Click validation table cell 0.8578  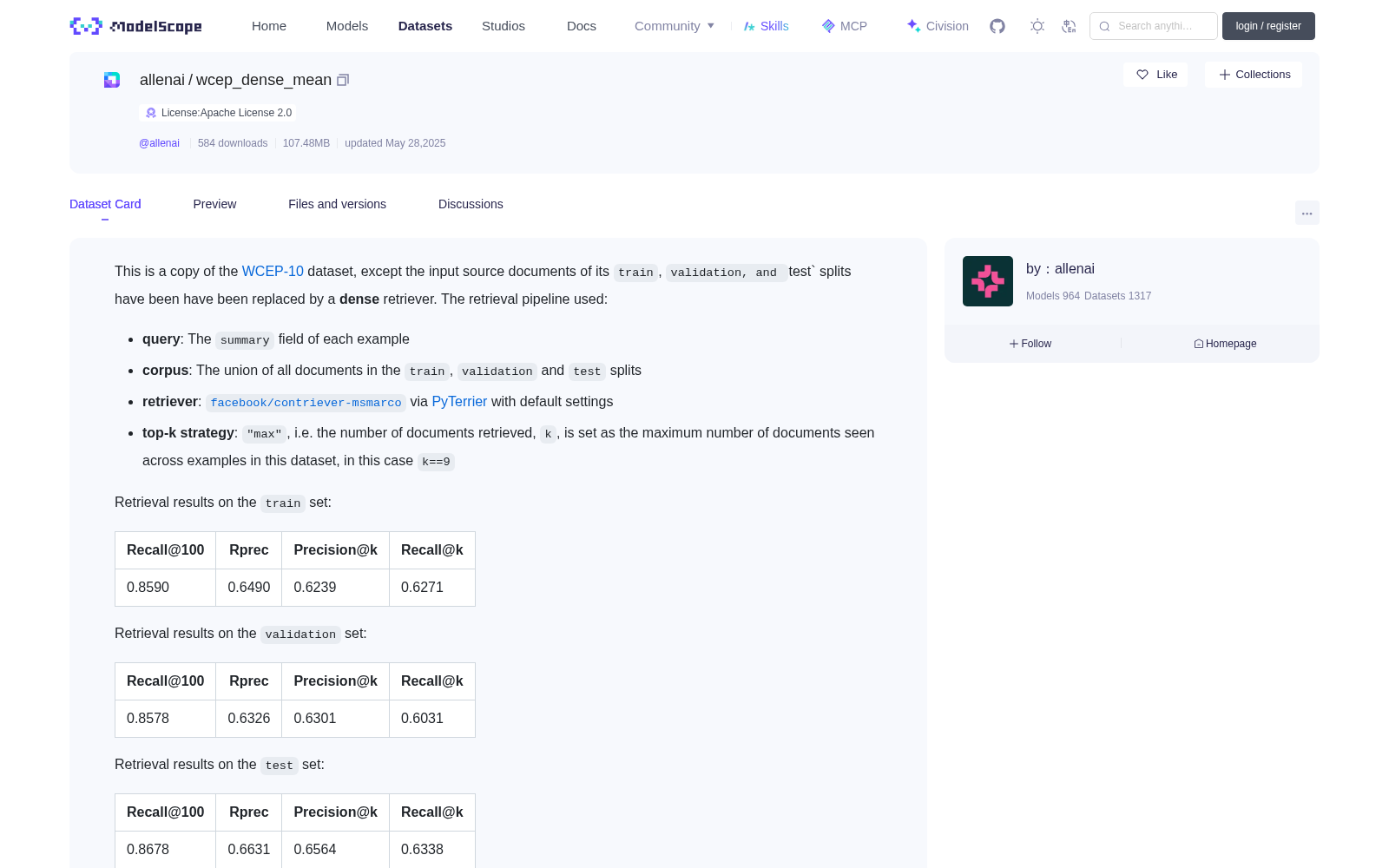tap(165, 719)
